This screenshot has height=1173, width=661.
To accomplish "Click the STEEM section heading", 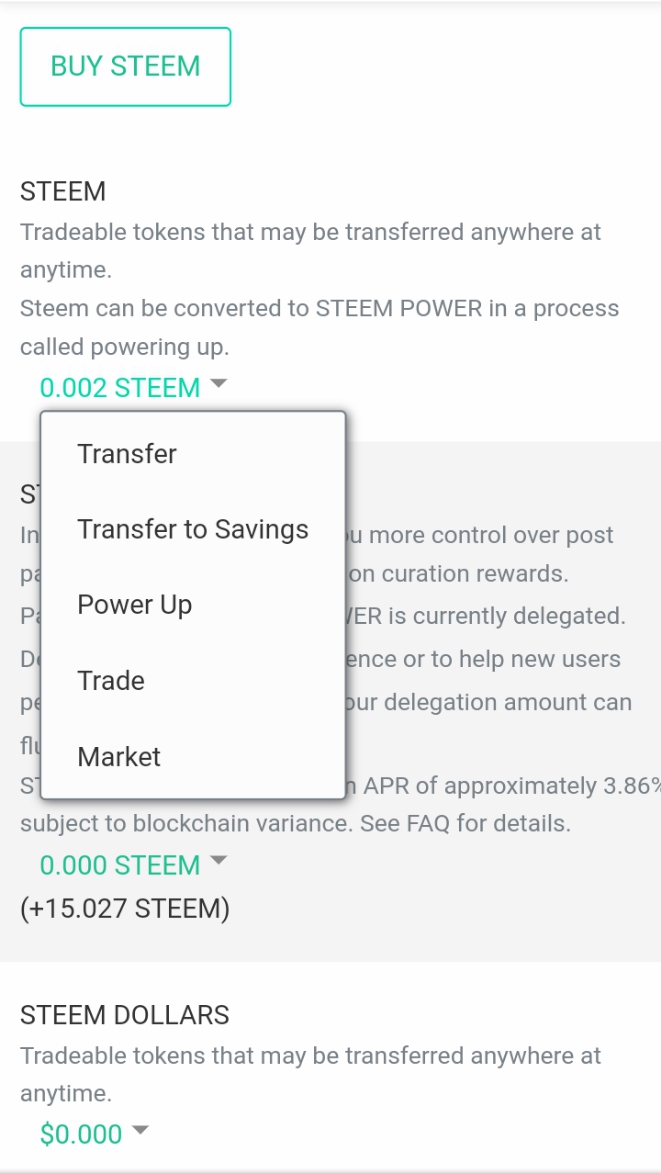I will (x=63, y=191).
